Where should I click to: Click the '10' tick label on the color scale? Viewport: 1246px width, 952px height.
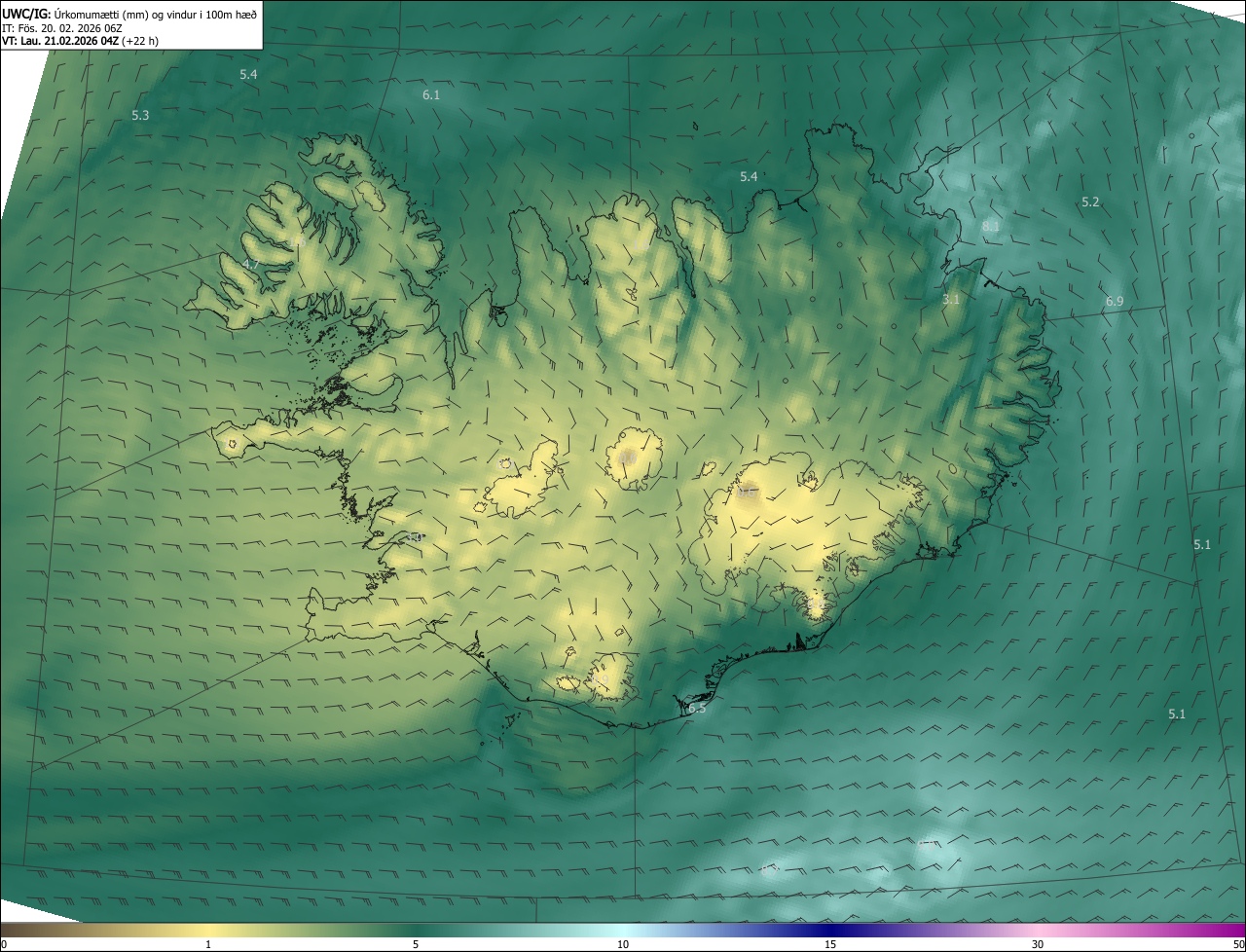point(623,944)
